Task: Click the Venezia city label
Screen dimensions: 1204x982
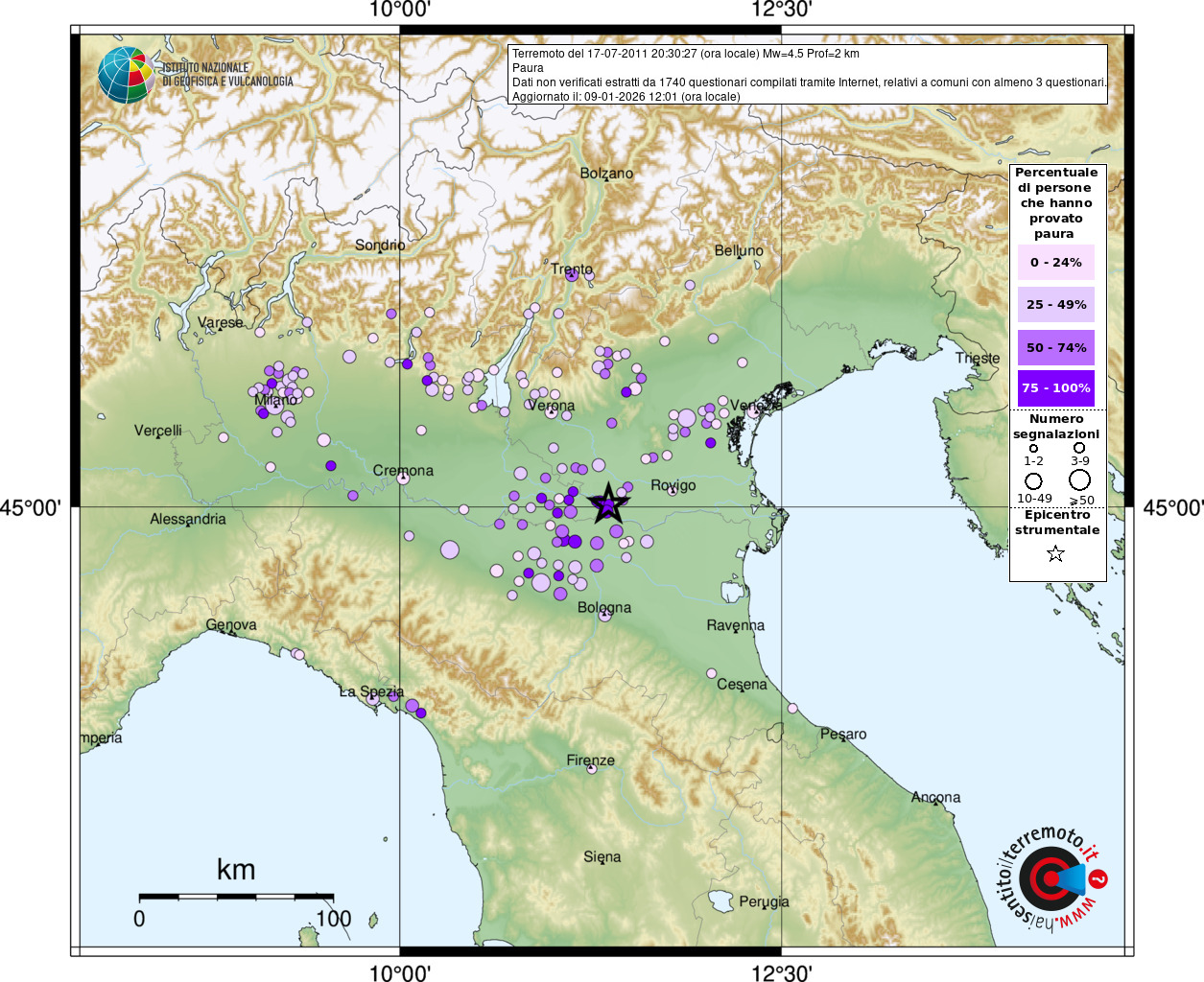Action: pyautogui.click(x=756, y=406)
